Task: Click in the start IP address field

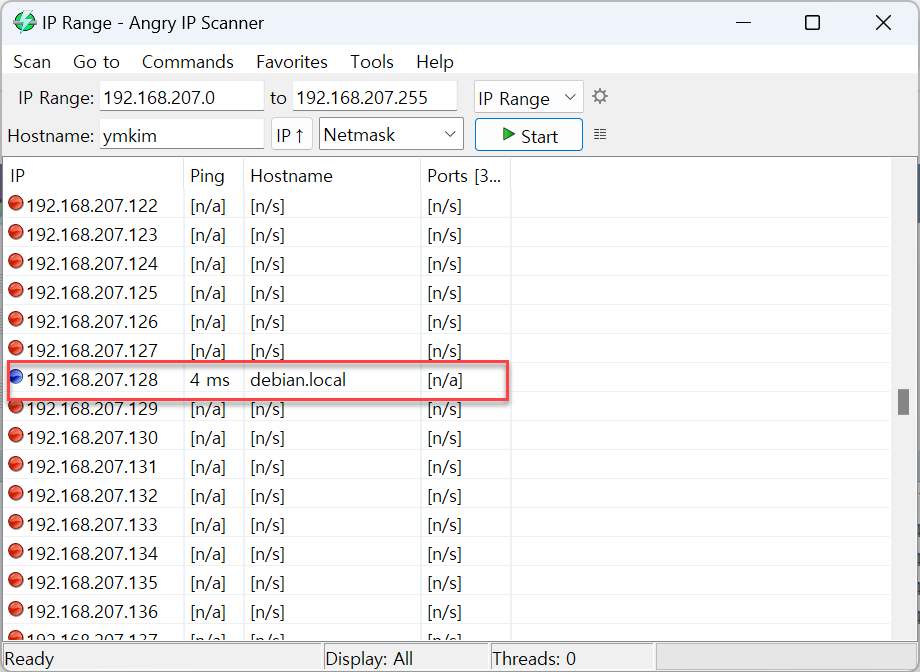Action: [182, 97]
